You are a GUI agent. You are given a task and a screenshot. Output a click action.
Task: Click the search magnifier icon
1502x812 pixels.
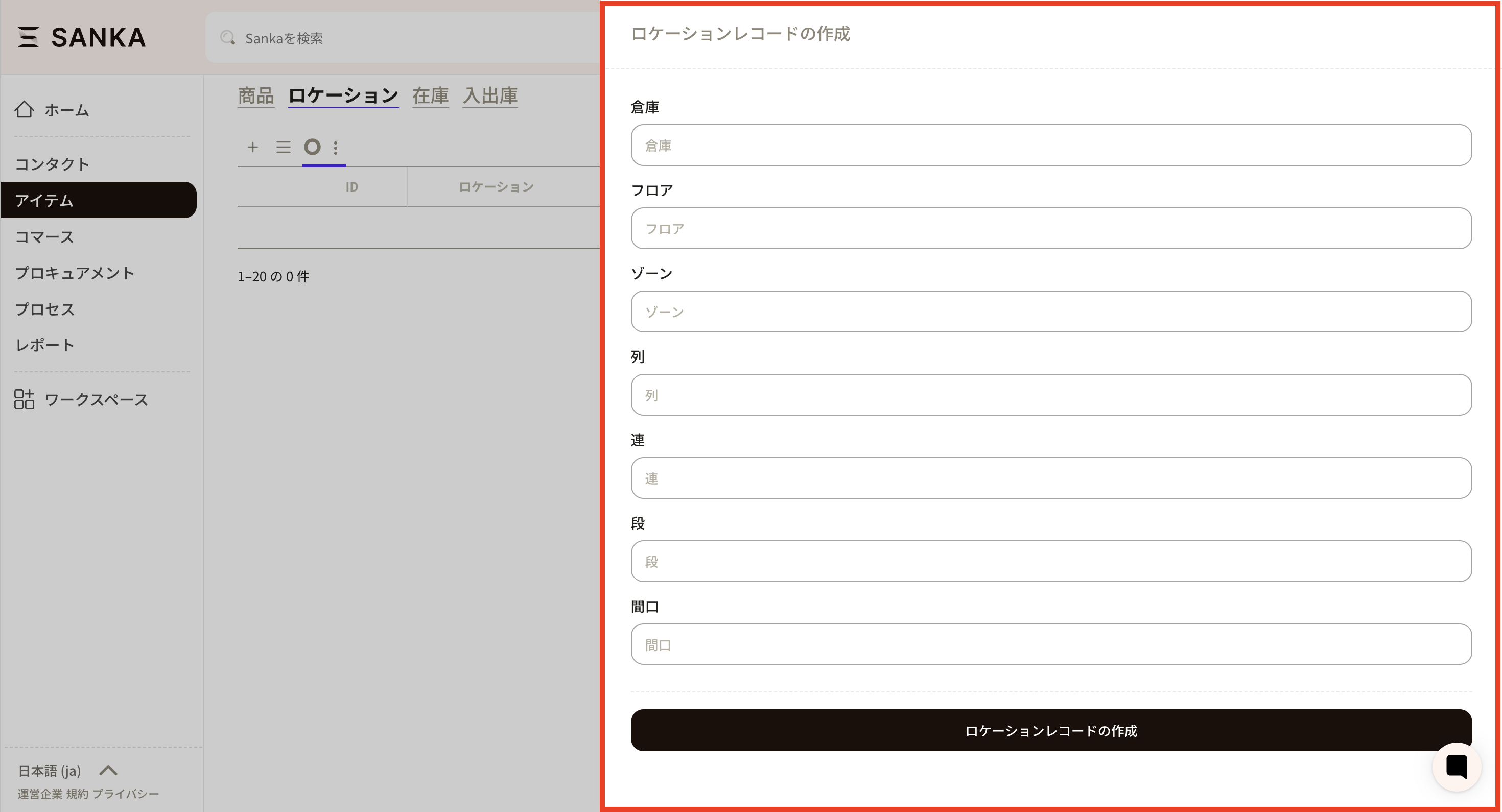pyautogui.click(x=227, y=38)
